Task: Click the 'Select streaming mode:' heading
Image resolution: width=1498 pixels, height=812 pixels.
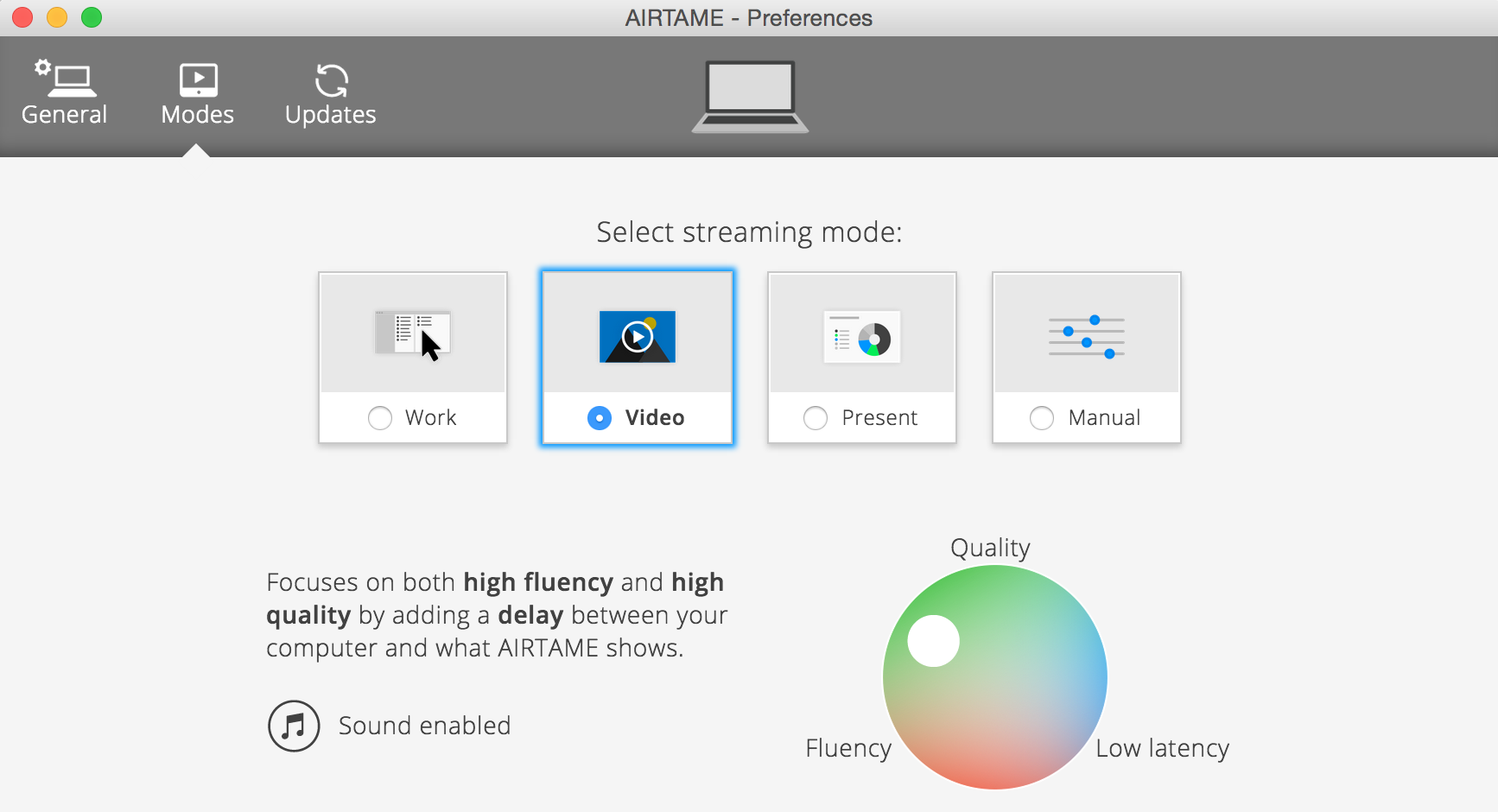Action: click(x=749, y=232)
